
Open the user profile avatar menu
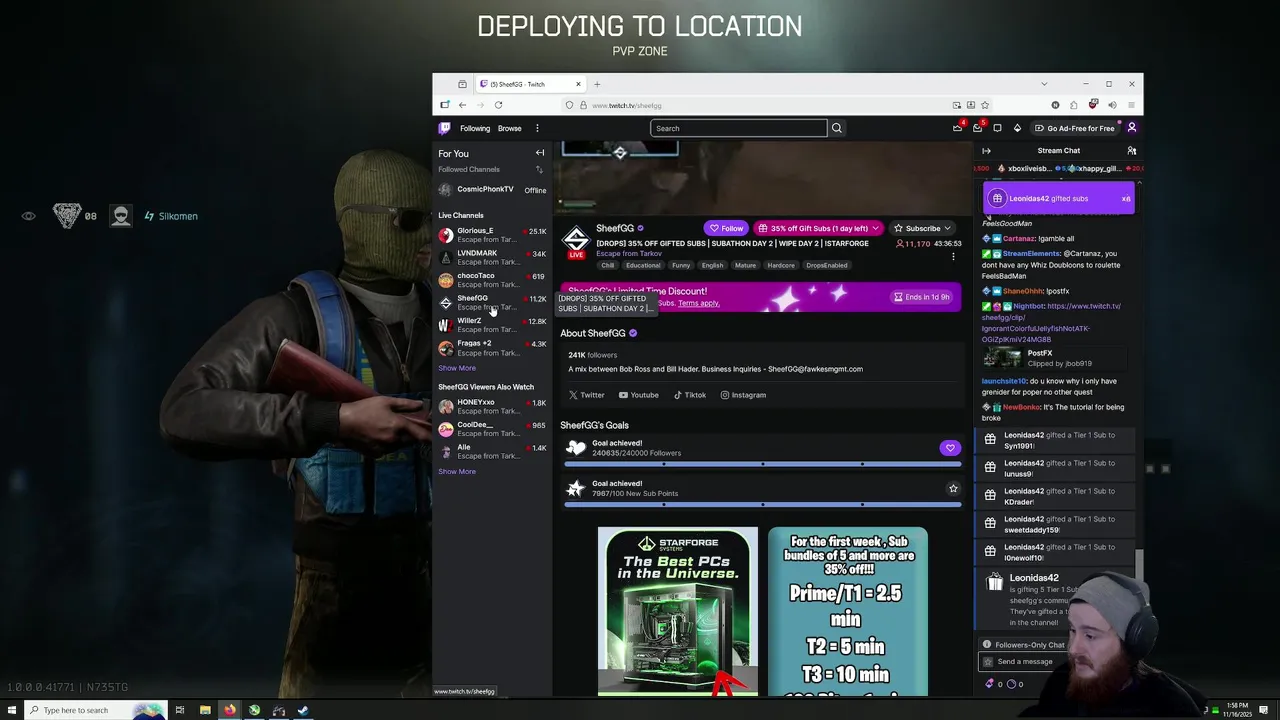click(x=1132, y=128)
